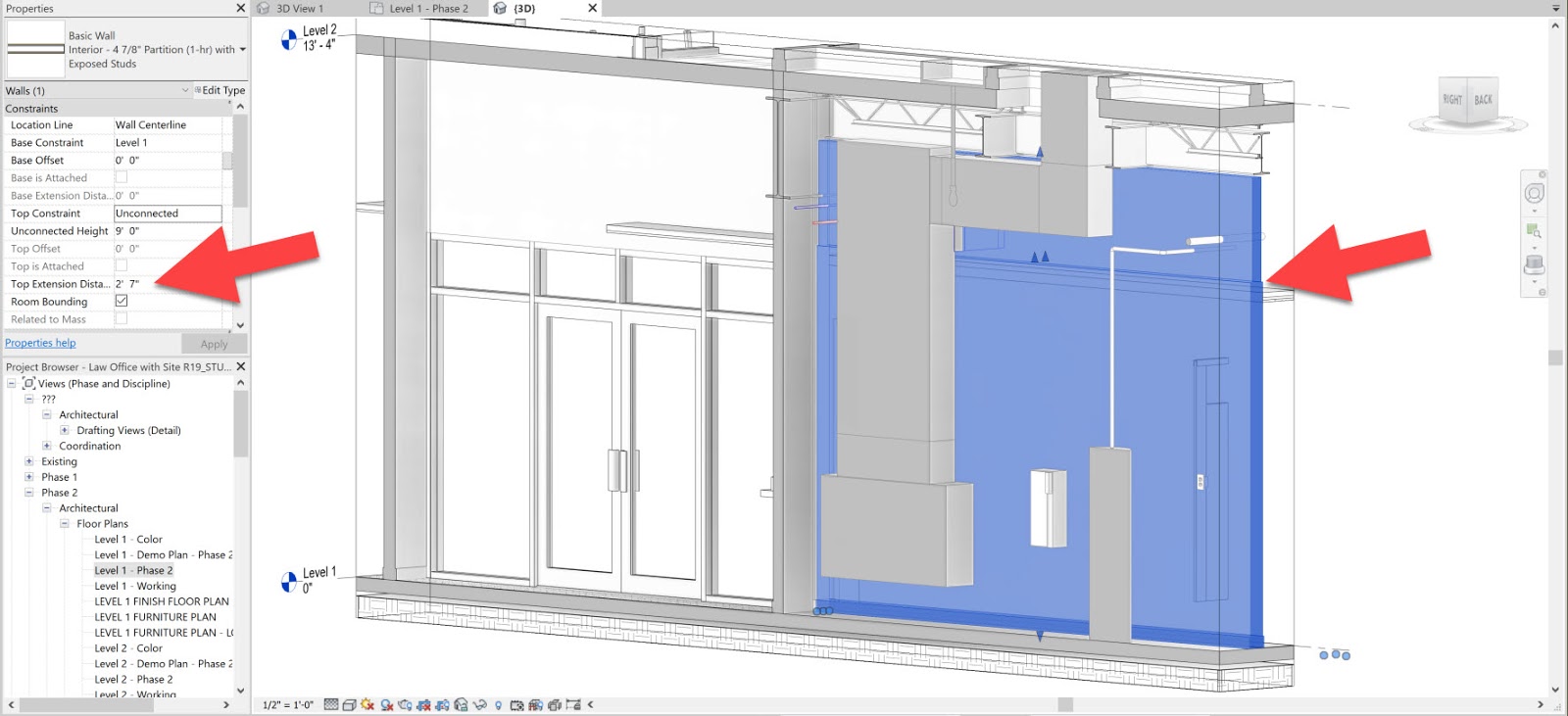Select LEVEL 1 FINISH FLOOR PLAN in browser
Image resolution: width=1568 pixels, height=716 pixels.
click(x=162, y=601)
